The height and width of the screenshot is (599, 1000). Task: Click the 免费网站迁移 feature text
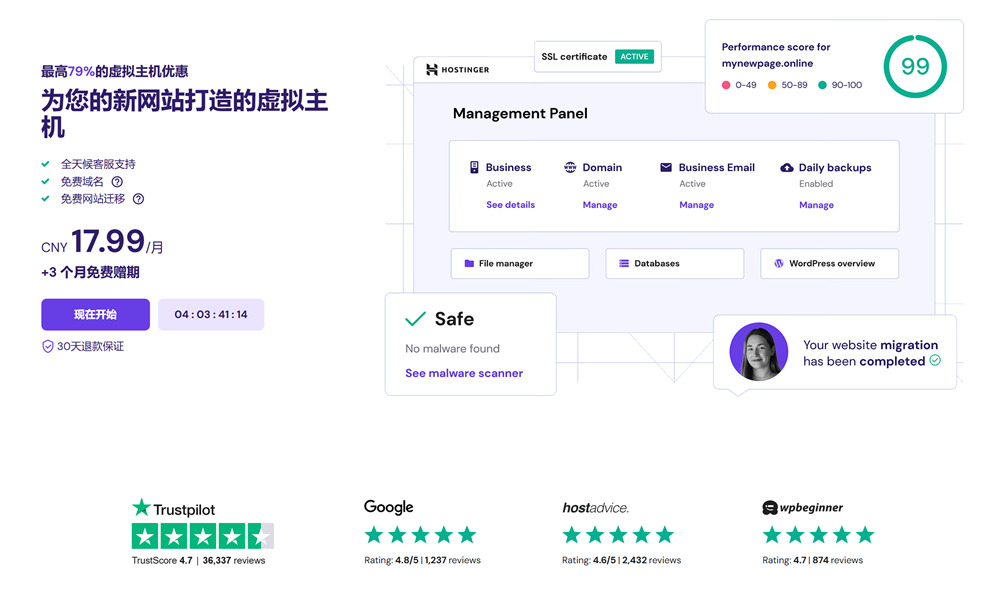(x=92, y=199)
